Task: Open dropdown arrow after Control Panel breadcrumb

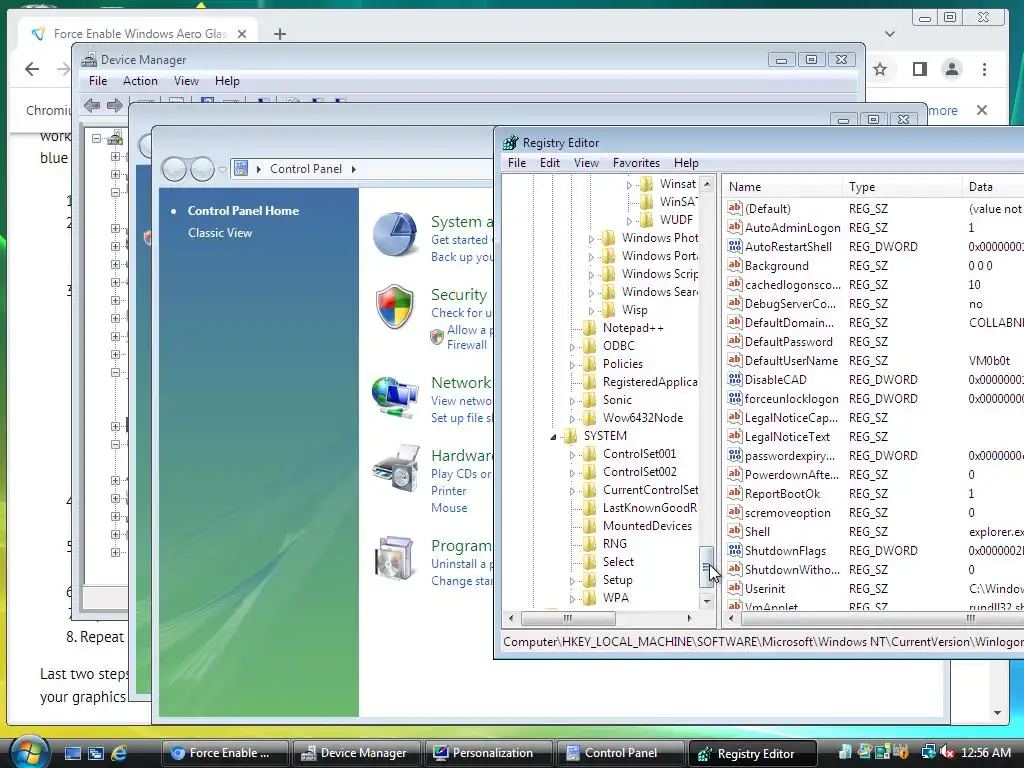Action: tap(354, 169)
